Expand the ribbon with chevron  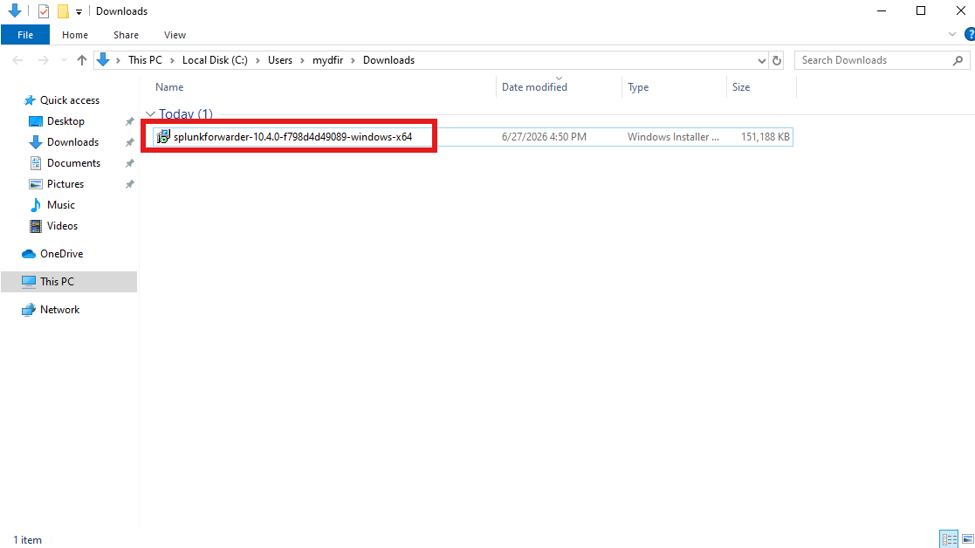pyautogui.click(x=952, y=34)
